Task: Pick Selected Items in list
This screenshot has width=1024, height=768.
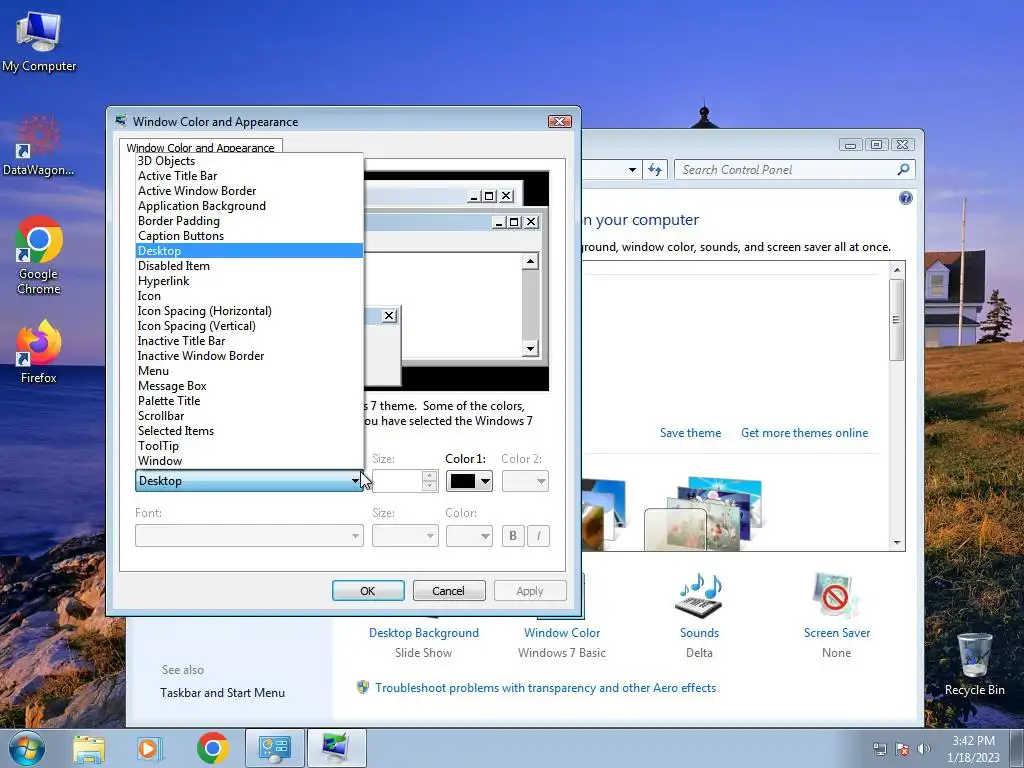Action: [x=249, y=431]
